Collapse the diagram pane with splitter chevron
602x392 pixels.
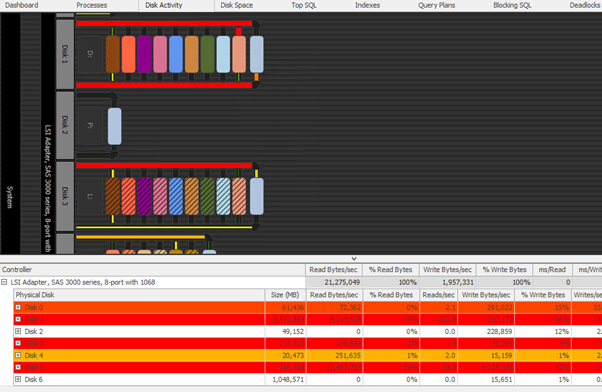pyautogui.click(x=354, y=258)
